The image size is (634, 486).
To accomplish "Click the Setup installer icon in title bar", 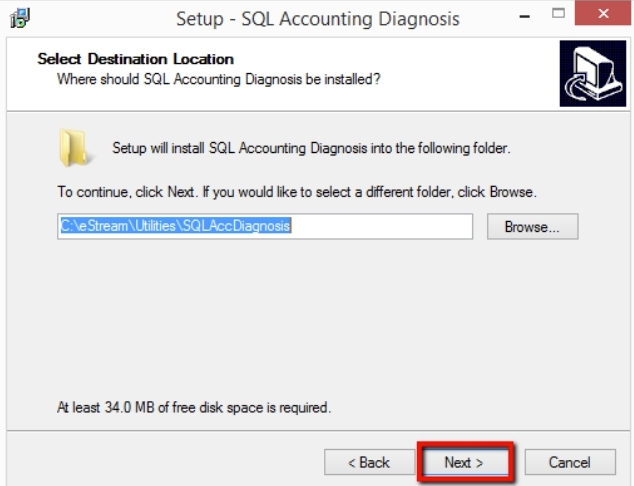I will pyautogui.click(x=17, y=17).
